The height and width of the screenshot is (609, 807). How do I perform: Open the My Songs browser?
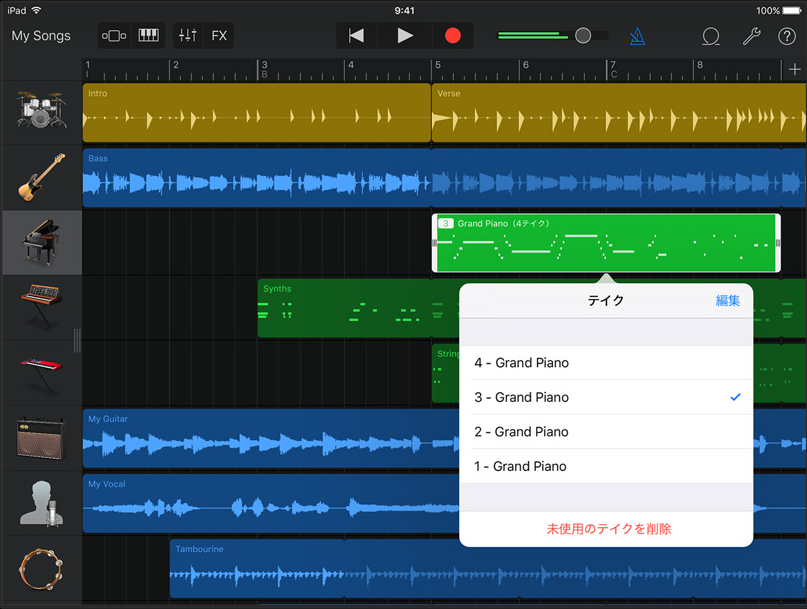[x=41, y=36]
